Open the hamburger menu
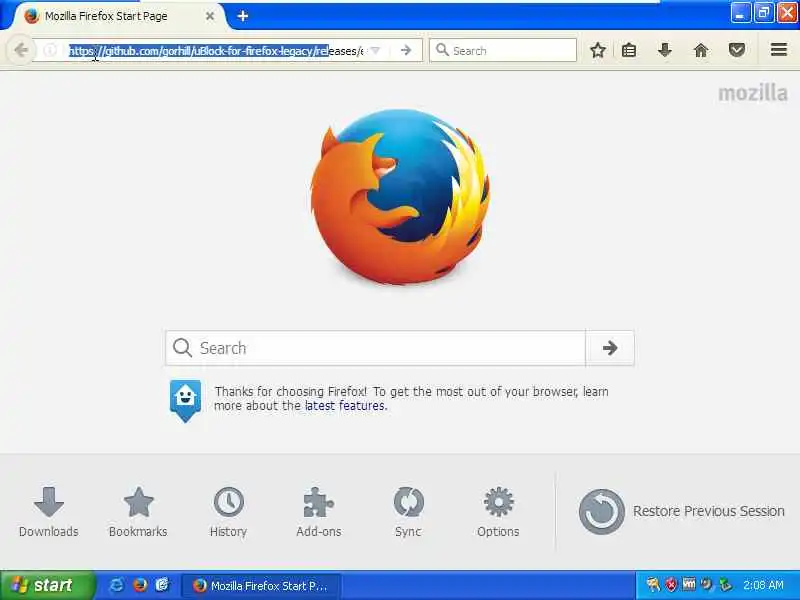This screenshot has height=600, width=800. point(779,49)
